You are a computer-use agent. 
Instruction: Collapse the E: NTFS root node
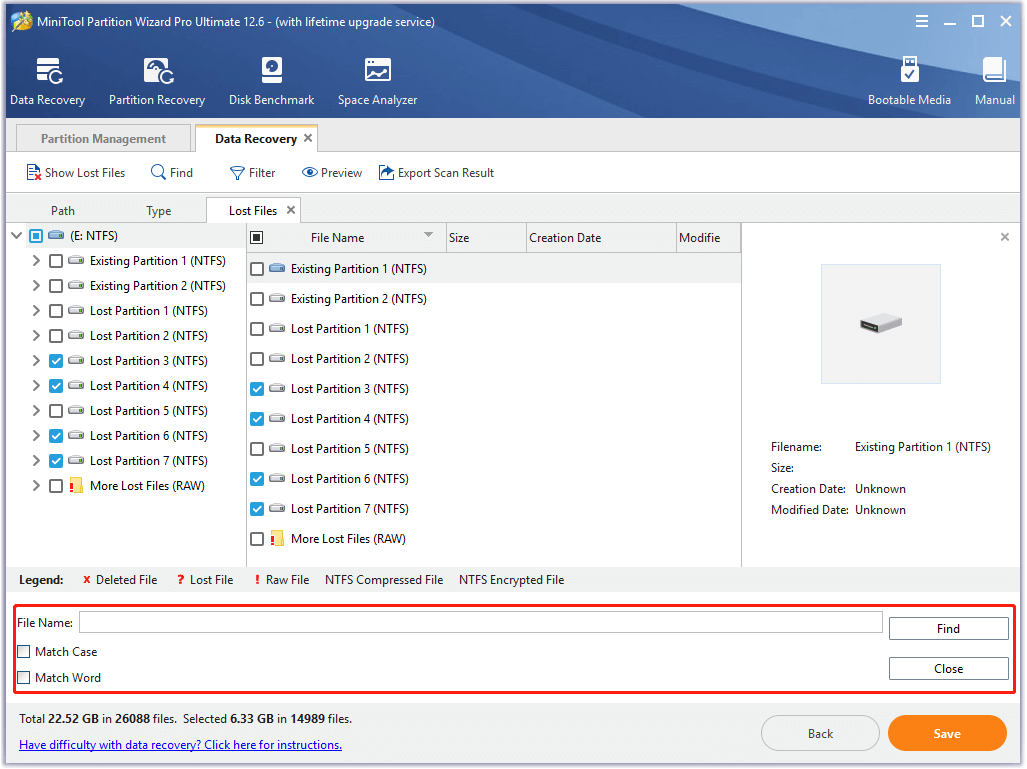17,235
